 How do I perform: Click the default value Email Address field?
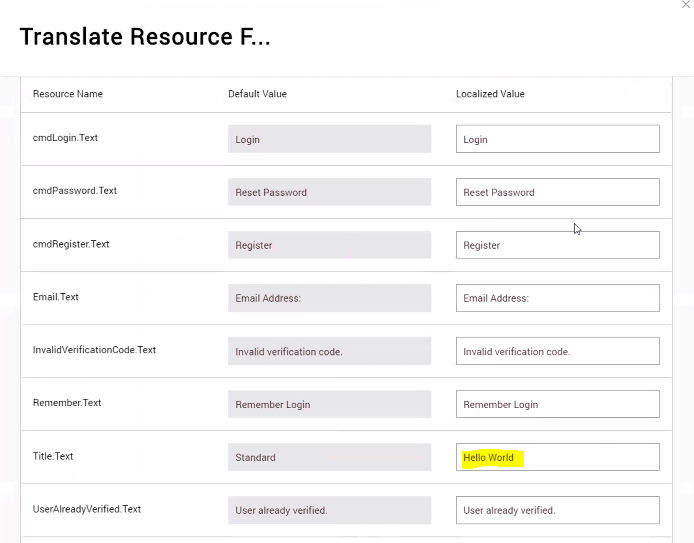tap(329, 298)
